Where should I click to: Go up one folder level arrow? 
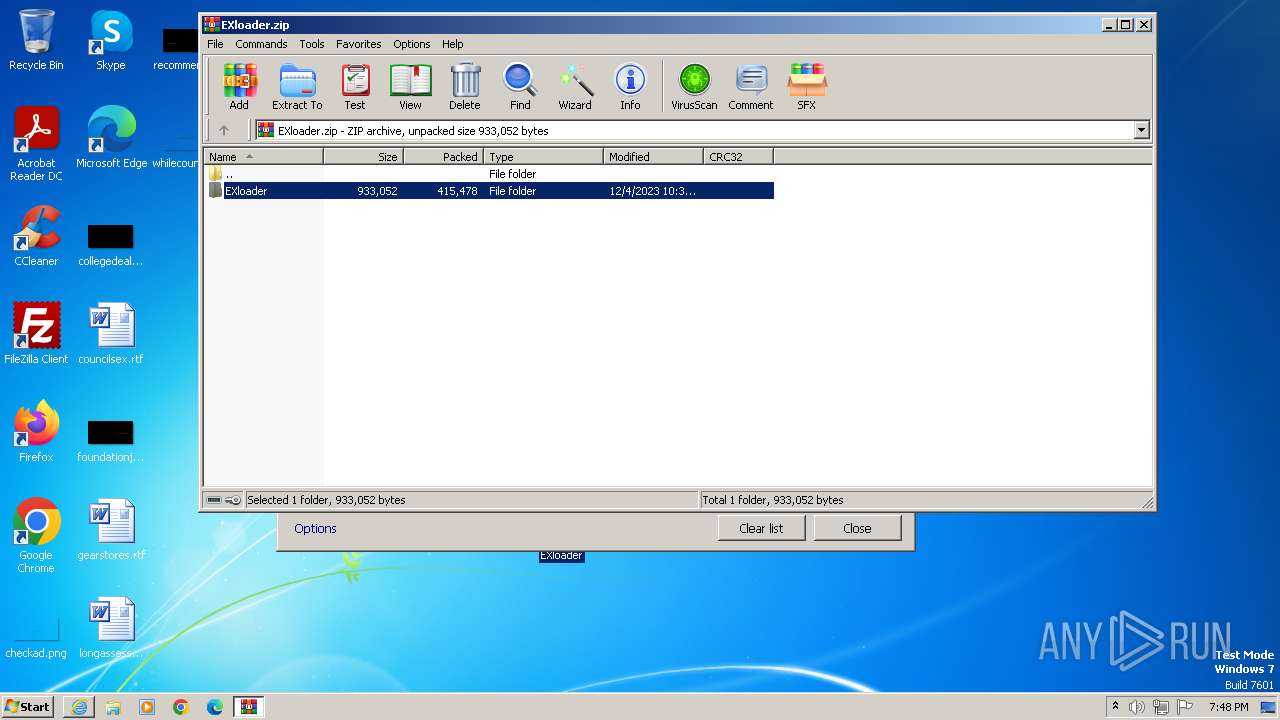click(224, 130)
